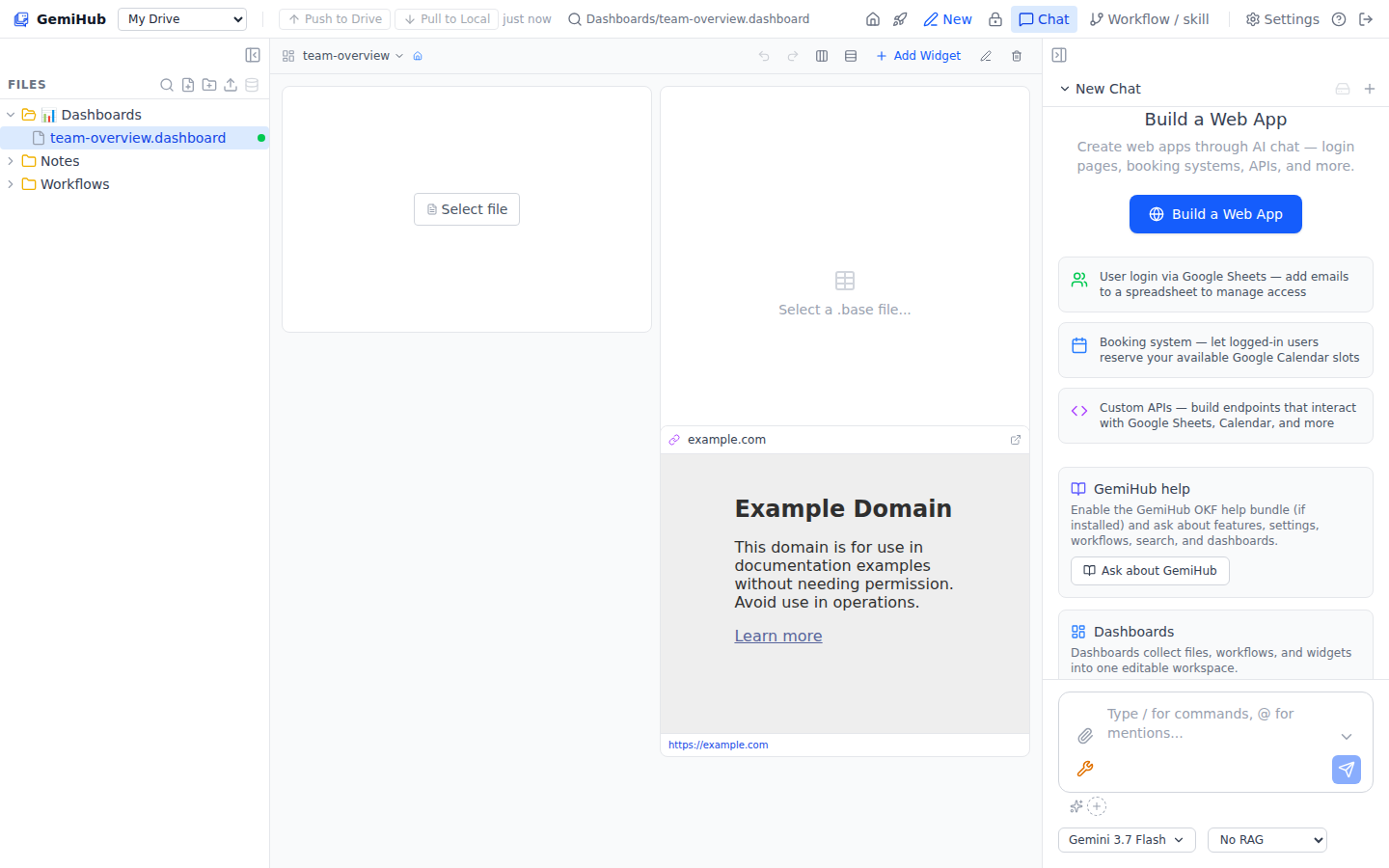Create a new folder with the folder-plus icon
Screen dimensions: 1389x868
pyautogui.click(x=209, y=85)
